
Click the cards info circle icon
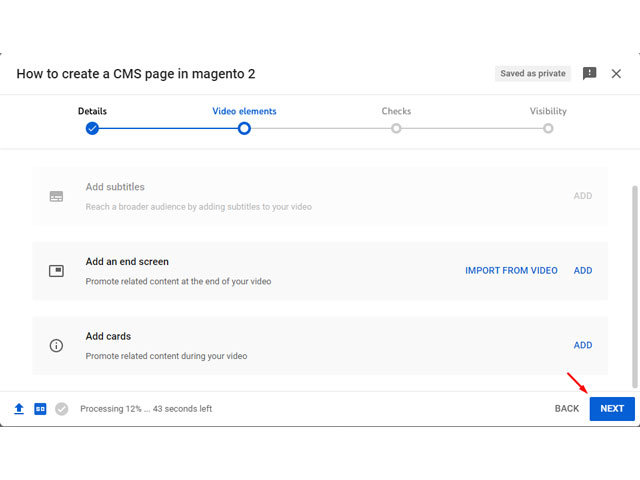[x=56, y=346]
